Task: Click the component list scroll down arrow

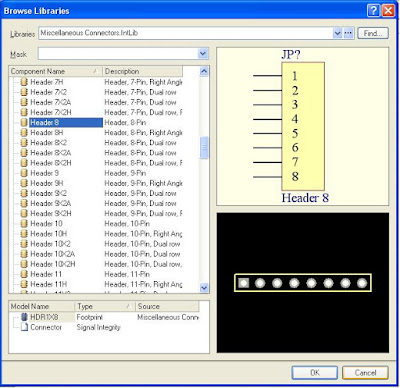Action: click(x=204, y=287)
